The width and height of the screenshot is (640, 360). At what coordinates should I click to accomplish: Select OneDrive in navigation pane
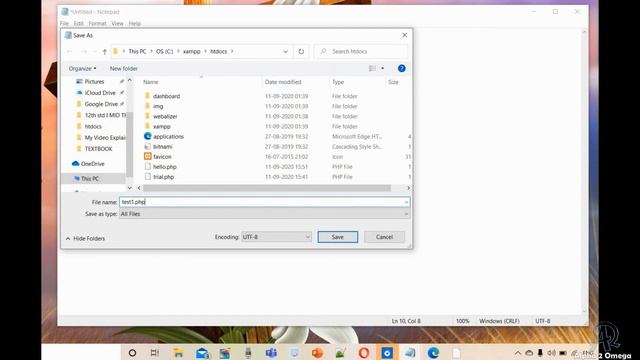pyautogui.click(x=93, y=164)
